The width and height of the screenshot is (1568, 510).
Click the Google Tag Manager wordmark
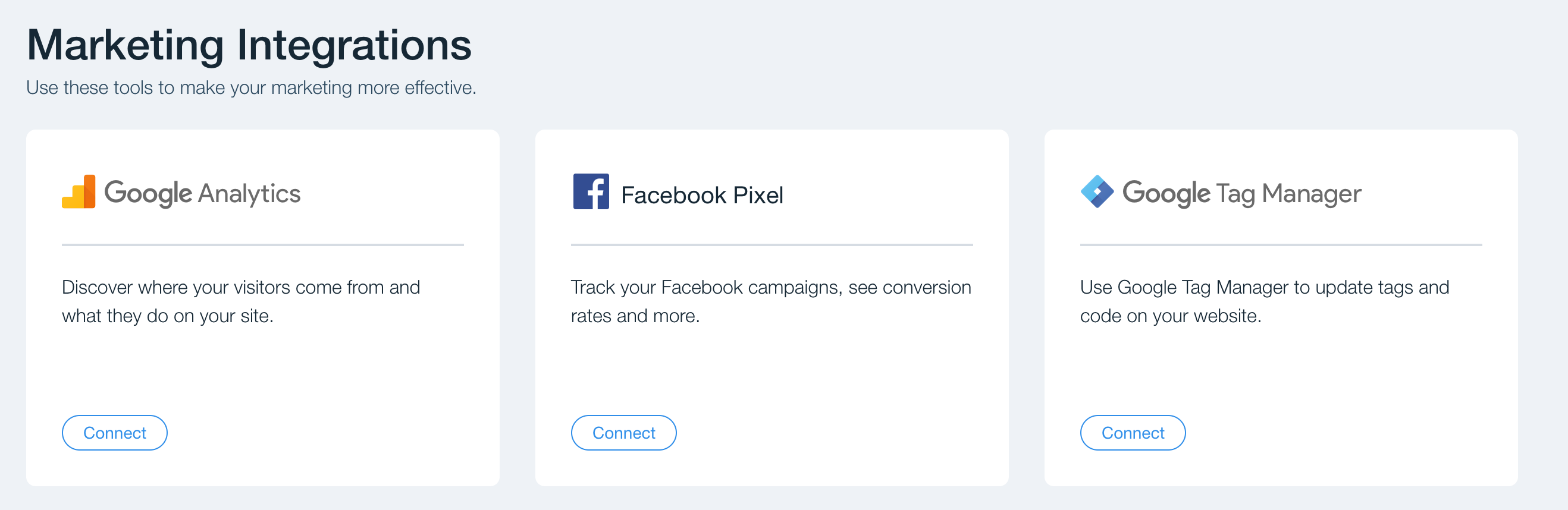tap(1241, 194)
